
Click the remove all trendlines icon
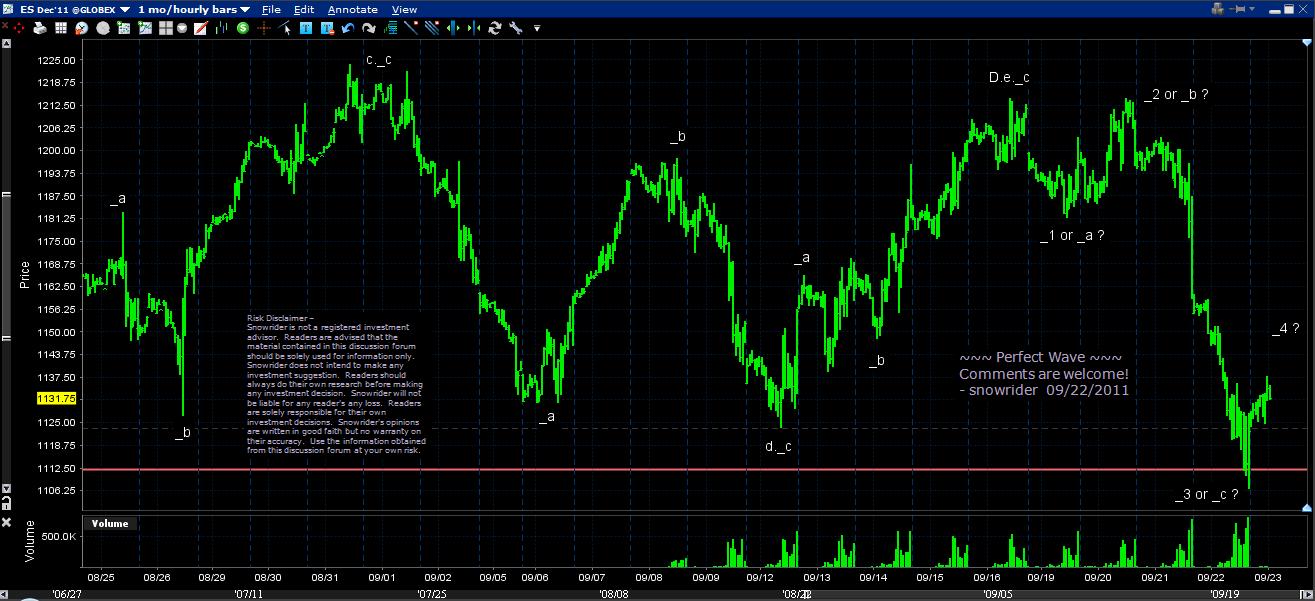tap(431, 28)
